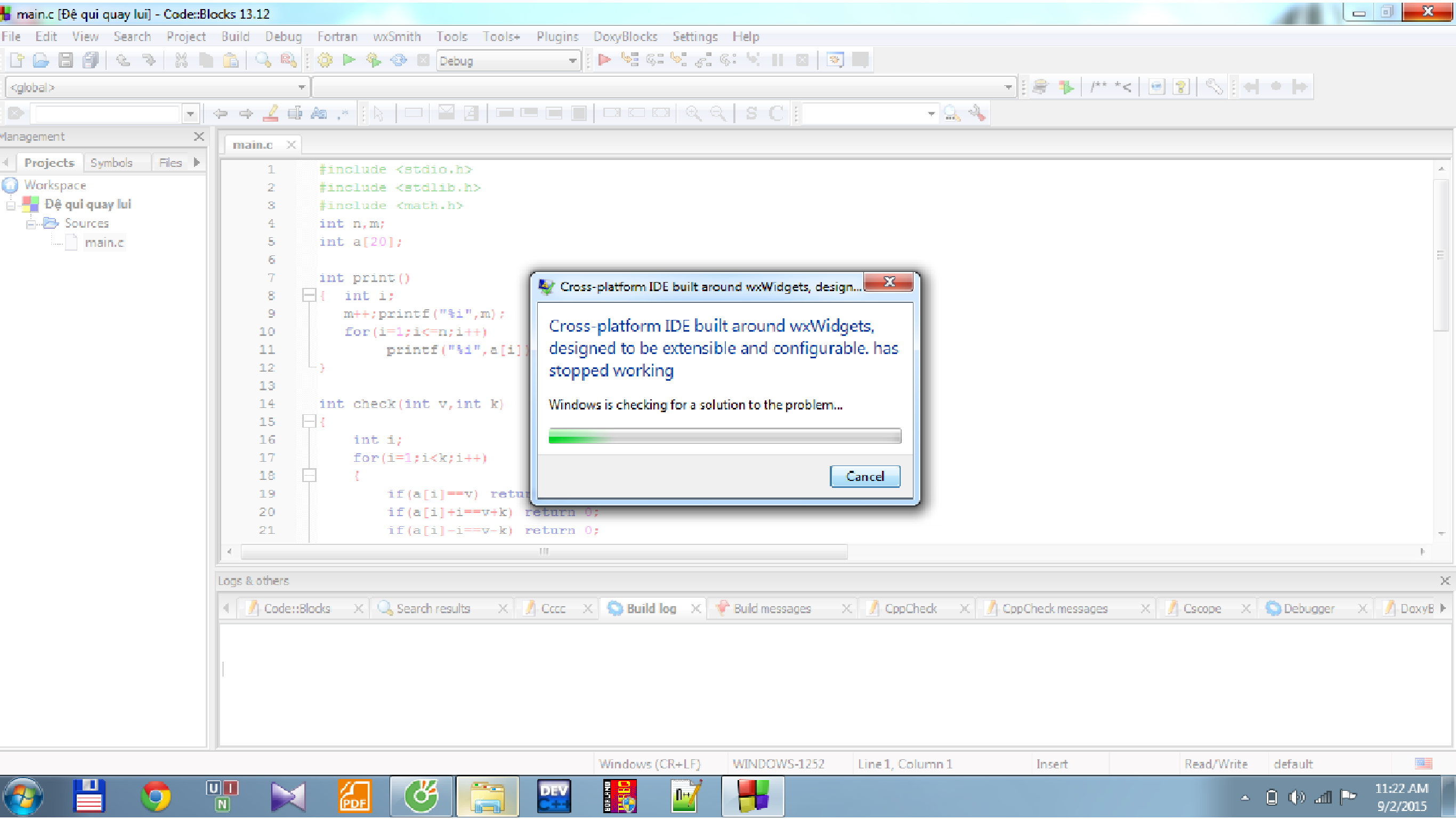The image size is (1456, 819).
Task: Click the Undo toolbar icon
Action: click(123, 61)
